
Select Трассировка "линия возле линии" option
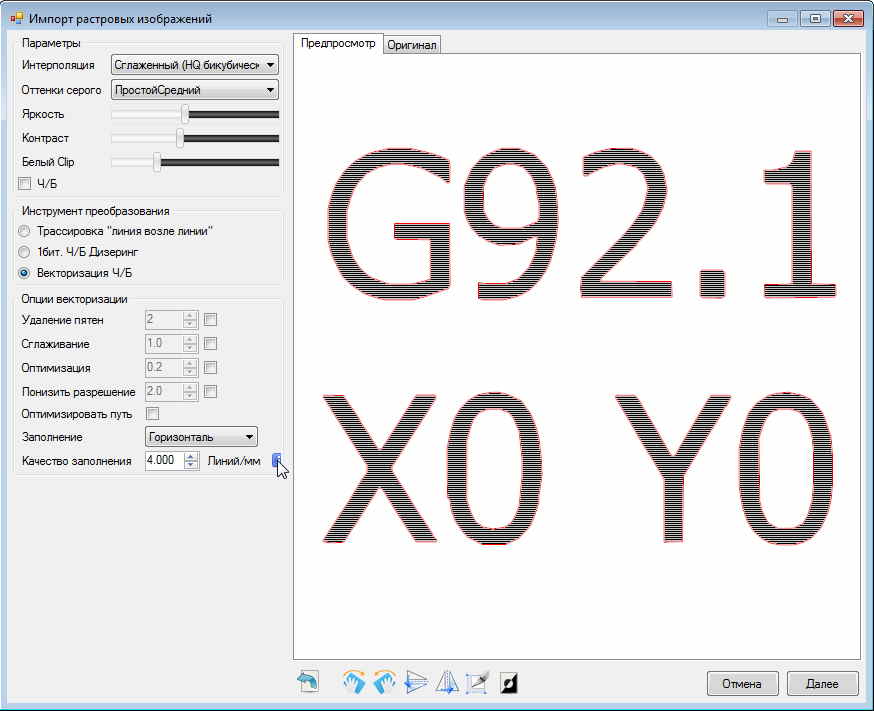coord(25,231)
